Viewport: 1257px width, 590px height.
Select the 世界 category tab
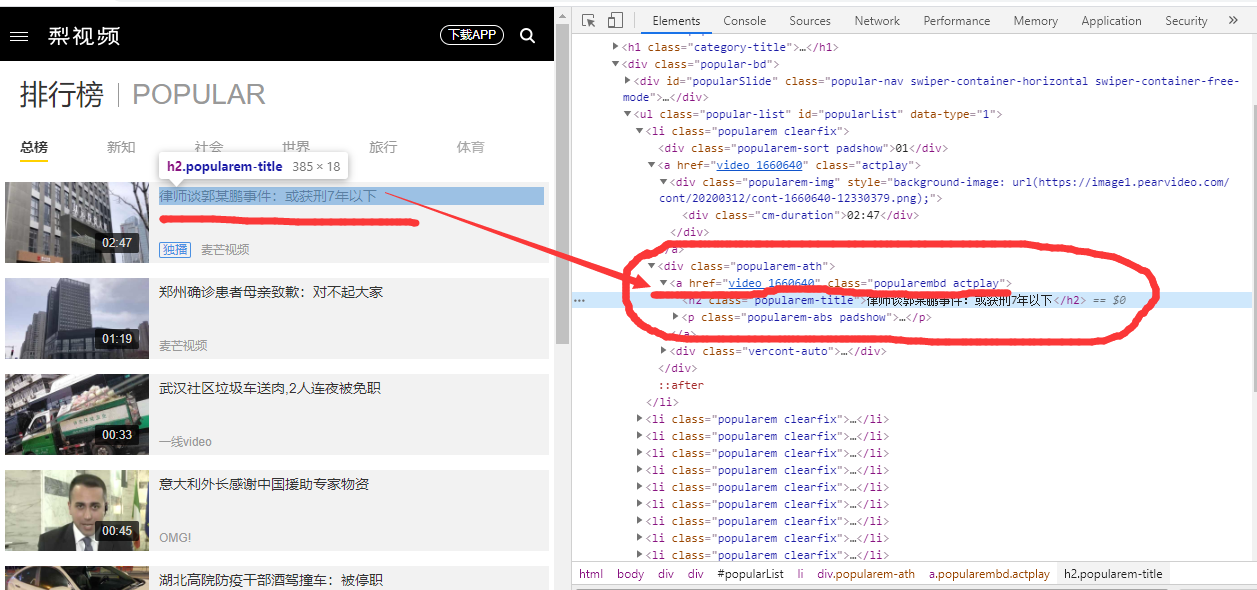pyautogui.click(x=296, y=147)
